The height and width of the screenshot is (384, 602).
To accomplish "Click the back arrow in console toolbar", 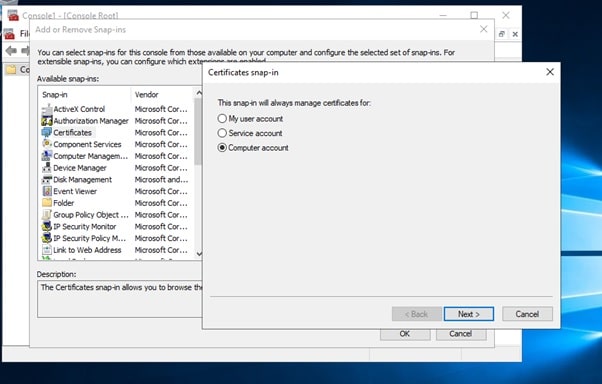I will pyautogui.click(x=11, y=50).
